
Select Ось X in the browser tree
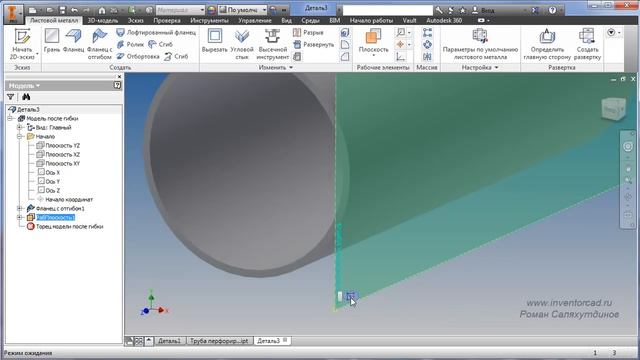click(49, 172)
